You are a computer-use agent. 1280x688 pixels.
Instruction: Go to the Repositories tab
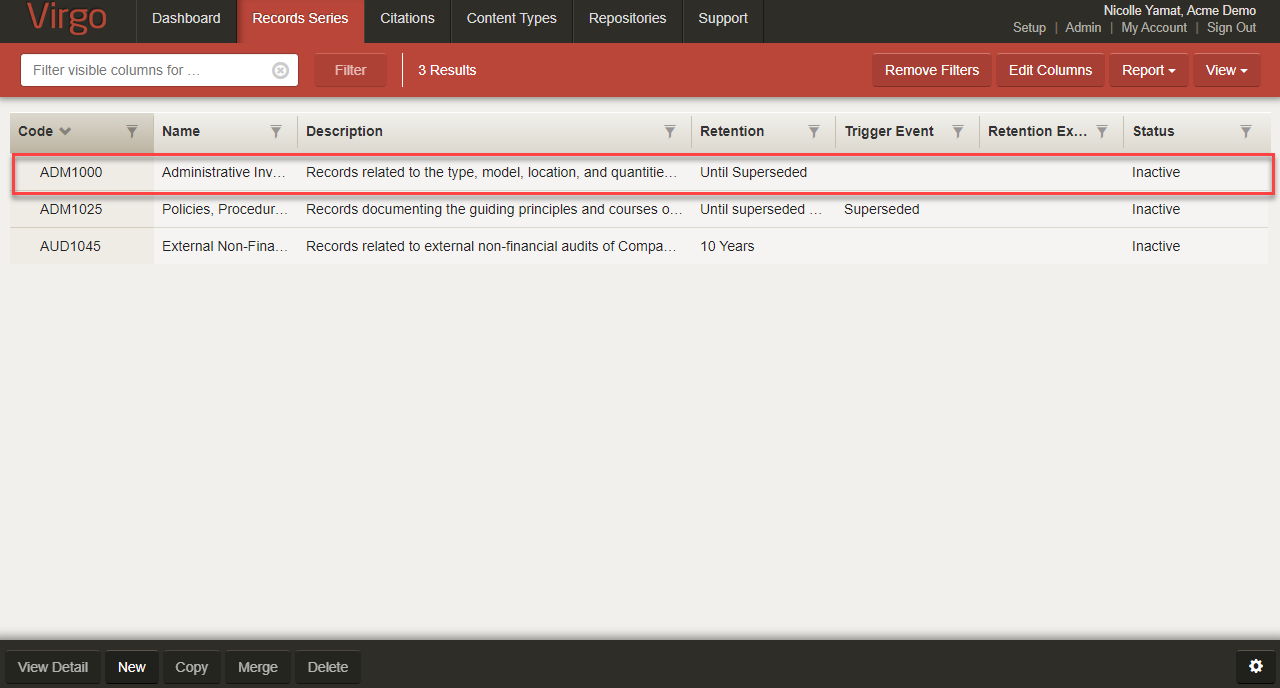coord(627,18)
